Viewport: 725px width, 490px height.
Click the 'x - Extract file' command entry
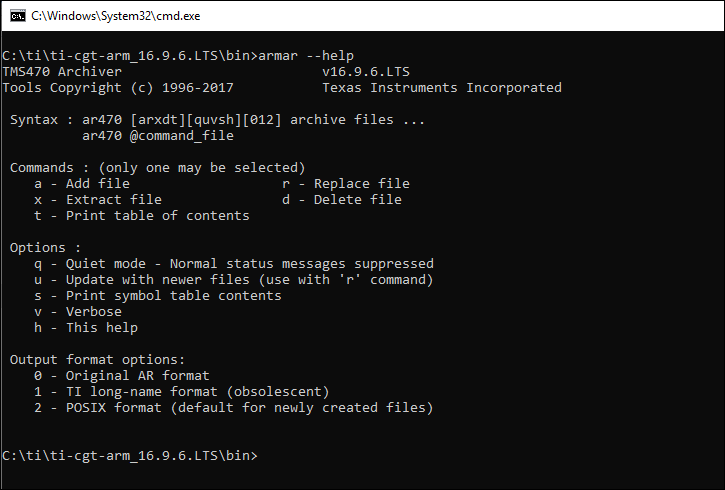tap(98, 200)
